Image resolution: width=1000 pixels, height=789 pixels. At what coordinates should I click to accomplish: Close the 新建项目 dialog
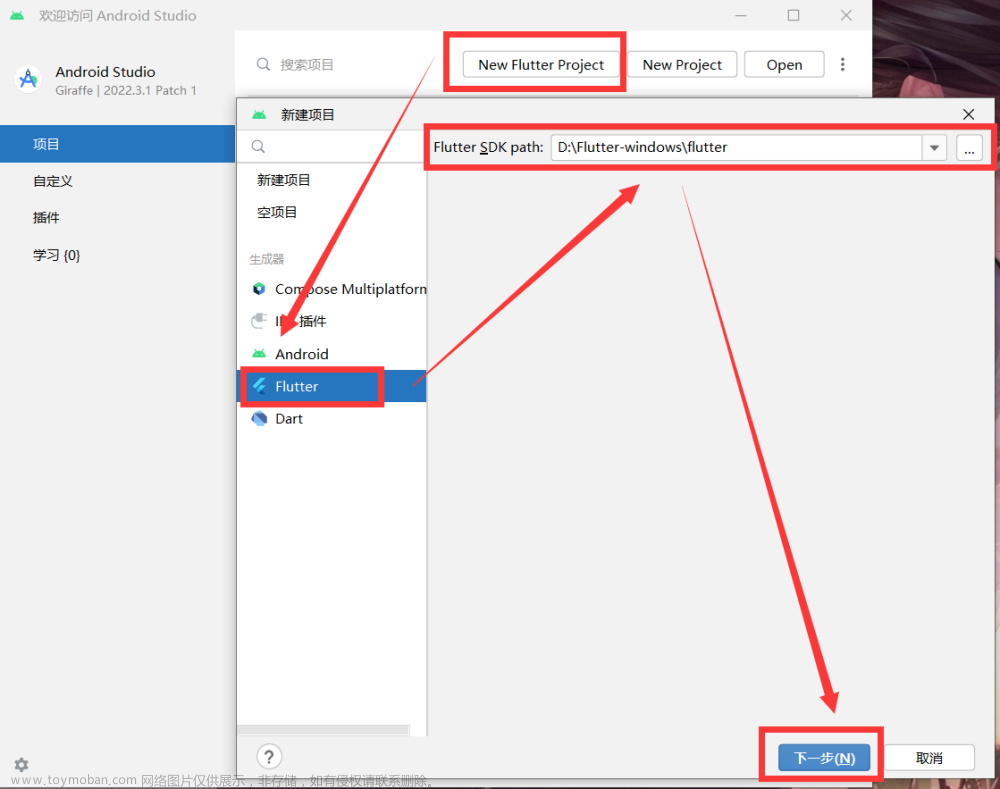pos(968,114)
